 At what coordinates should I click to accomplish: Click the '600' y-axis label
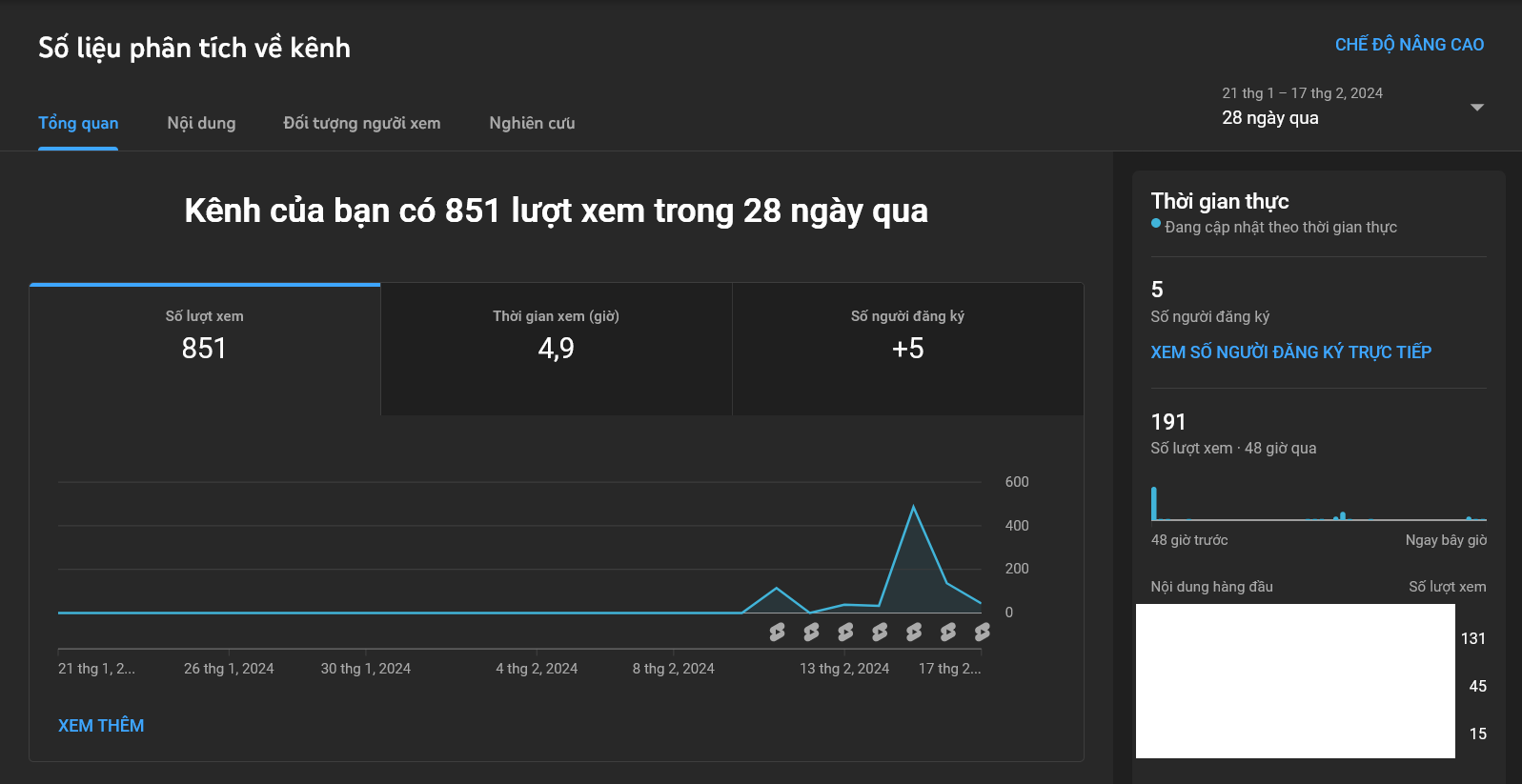pos(1017,482)
